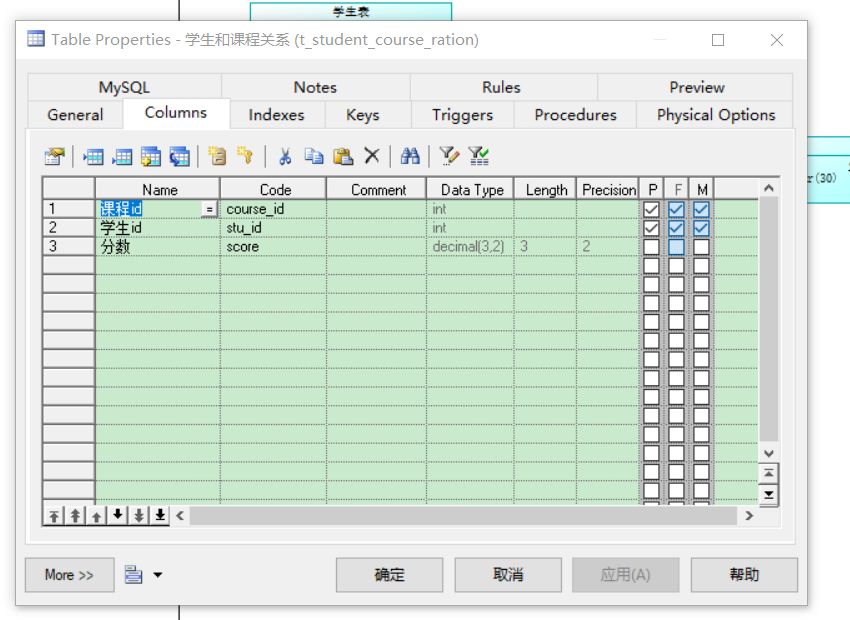Viewport: 850px width, 620px height.
Task: Open the Physical Options tab
Action: [716, 115]
